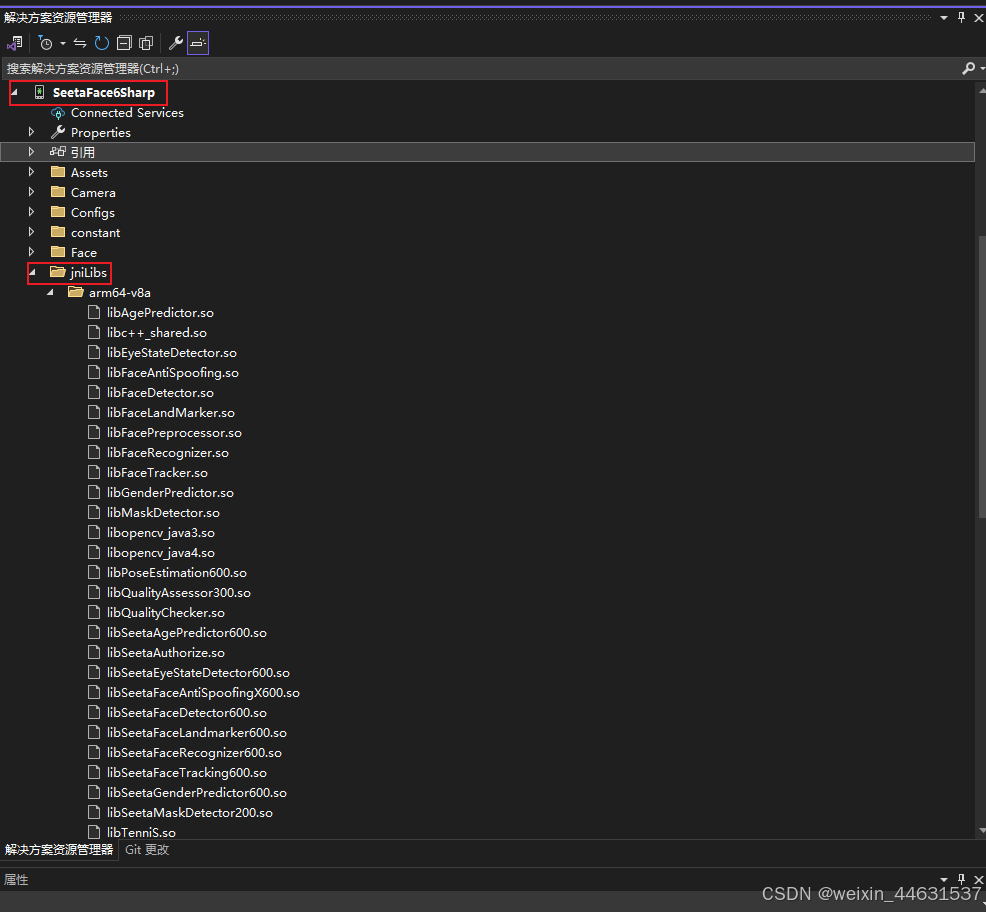Select the SeetaFace6Sharp project icon
Viewport: 986px width, 912px height.
(39, 92)
